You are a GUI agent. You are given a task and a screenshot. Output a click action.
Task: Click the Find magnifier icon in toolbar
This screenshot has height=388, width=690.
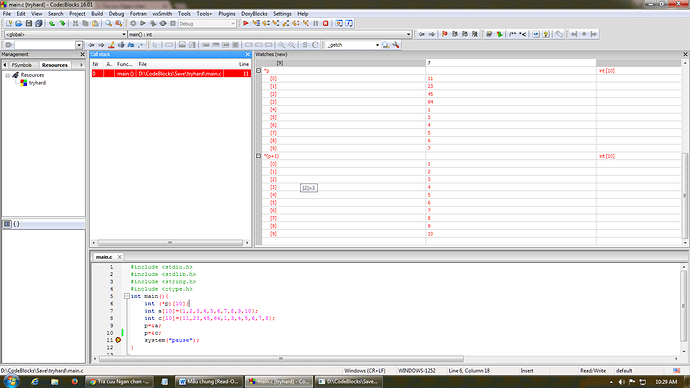(108, 23)
